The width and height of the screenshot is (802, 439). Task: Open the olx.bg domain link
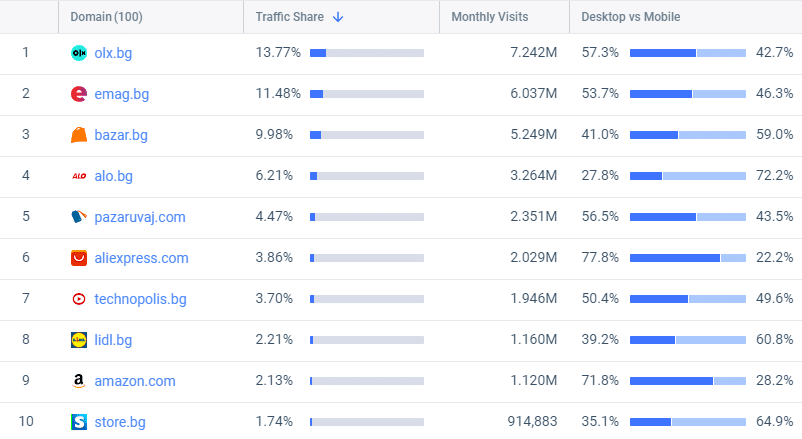coord(113,53)
